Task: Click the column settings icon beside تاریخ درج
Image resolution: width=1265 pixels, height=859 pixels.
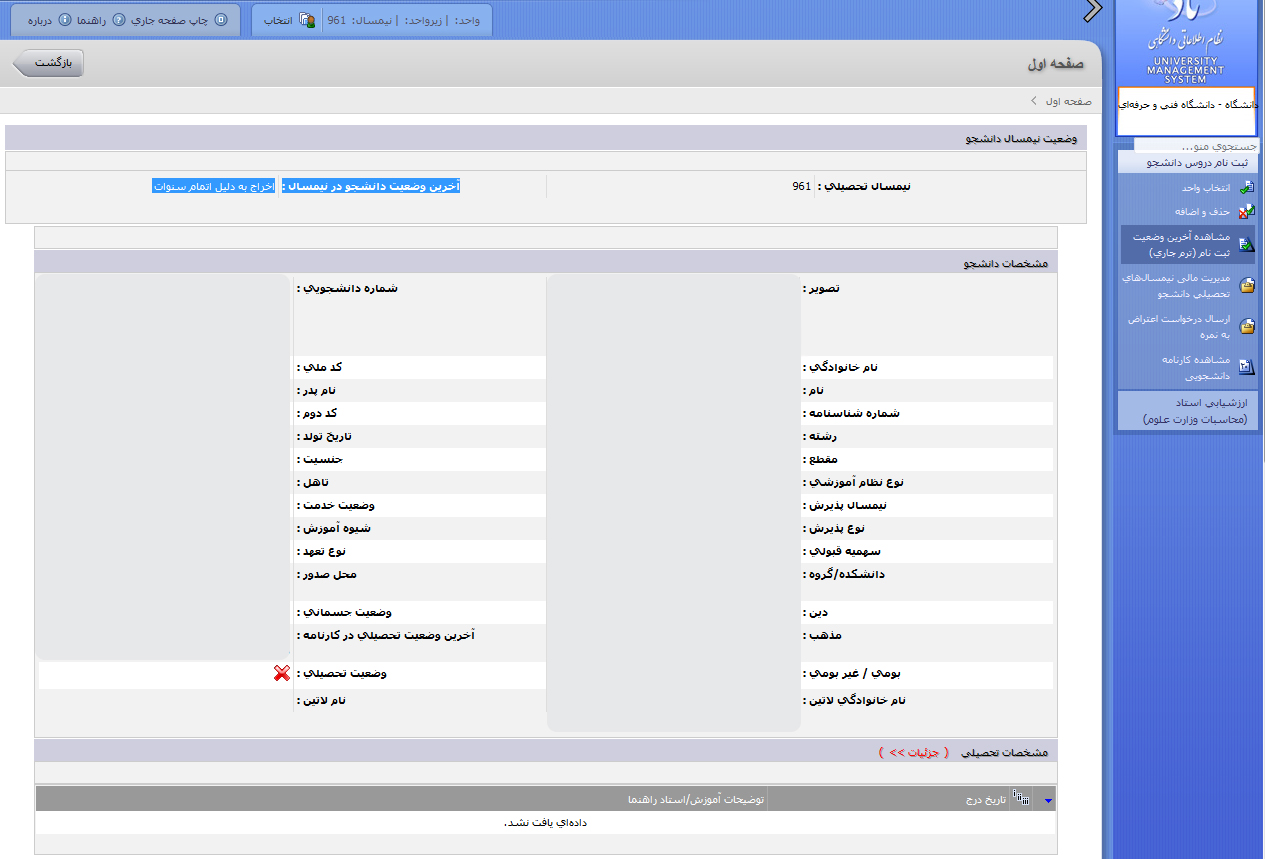Action: click(1021, 797)
